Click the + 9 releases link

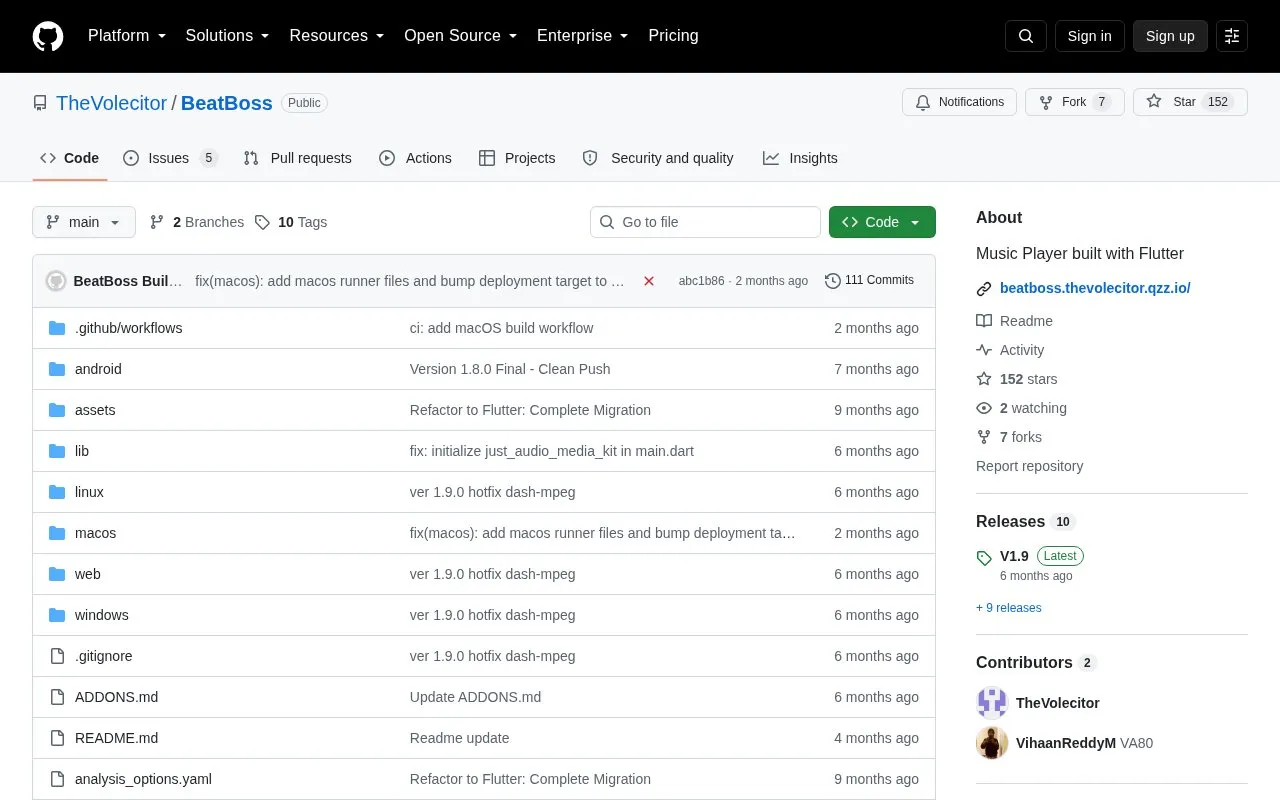(1009, 608)
